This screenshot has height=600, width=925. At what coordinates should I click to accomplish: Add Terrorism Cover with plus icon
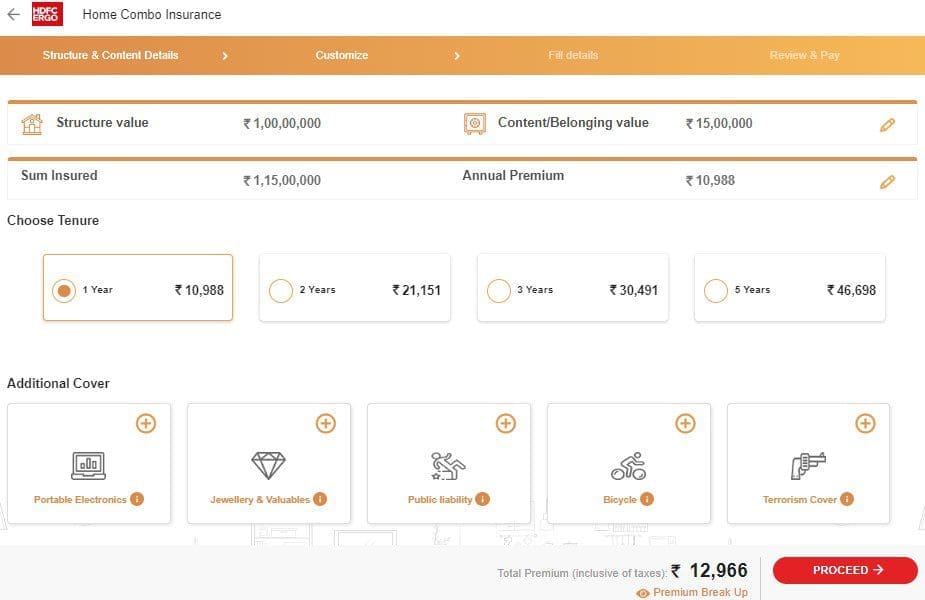point(865,423)
